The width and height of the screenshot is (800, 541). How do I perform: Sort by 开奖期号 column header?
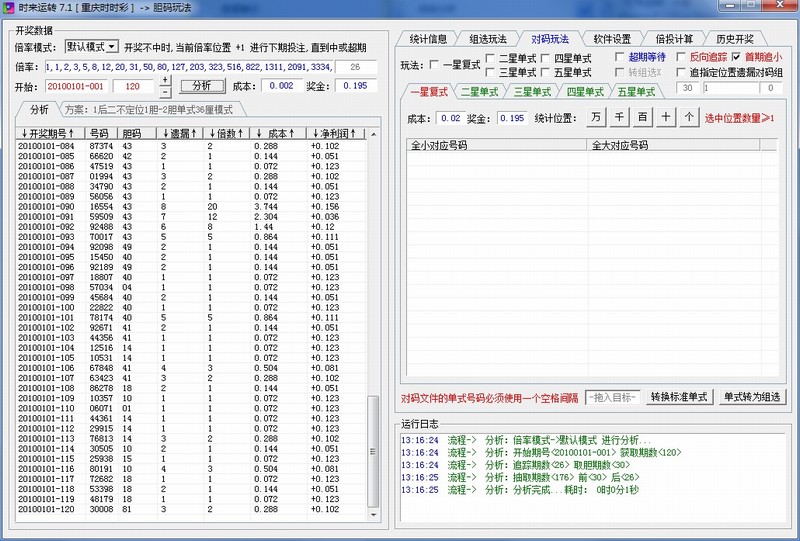click(51, 133)
